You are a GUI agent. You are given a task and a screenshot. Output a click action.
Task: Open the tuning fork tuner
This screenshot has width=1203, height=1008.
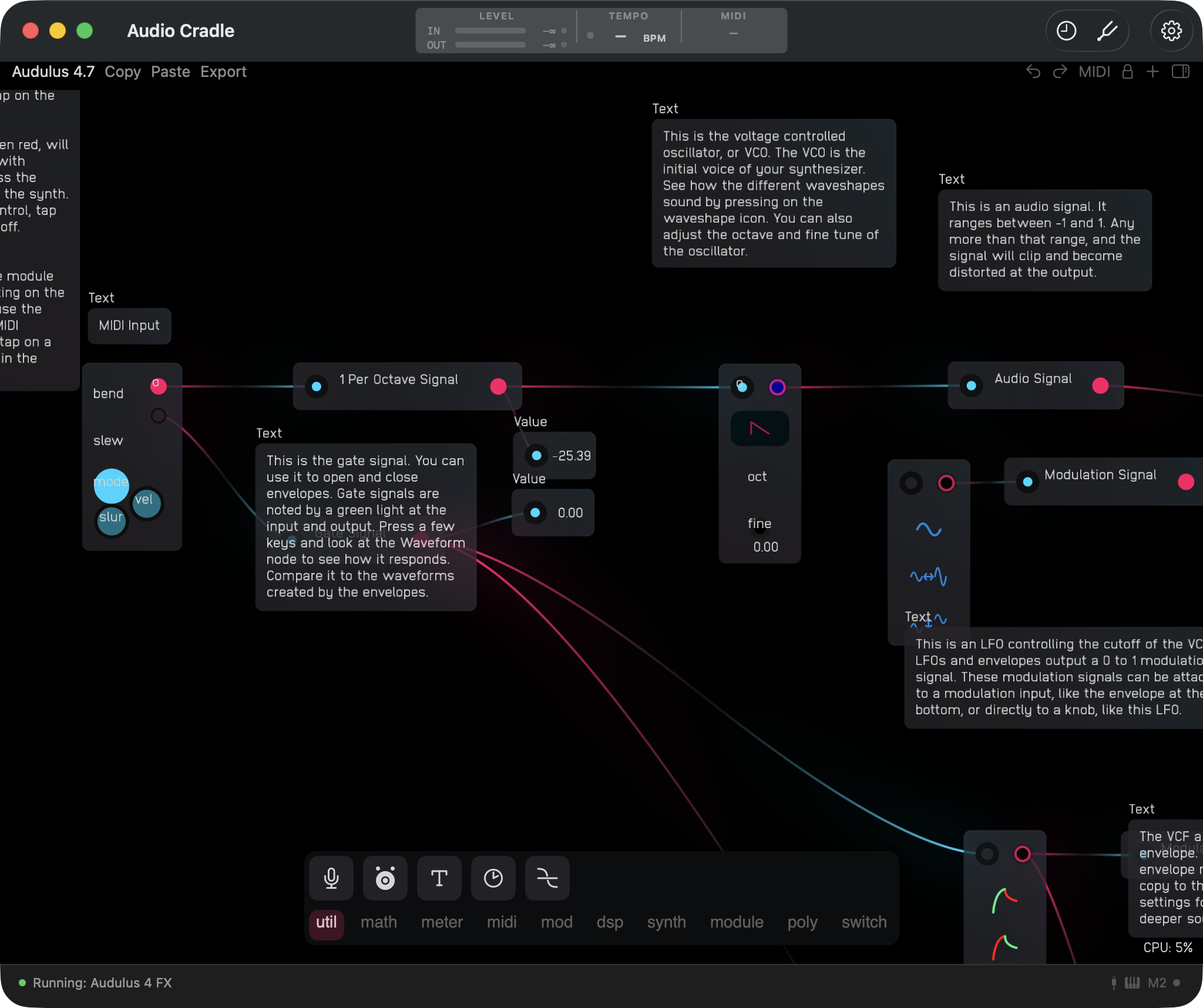pos(1107,31)
